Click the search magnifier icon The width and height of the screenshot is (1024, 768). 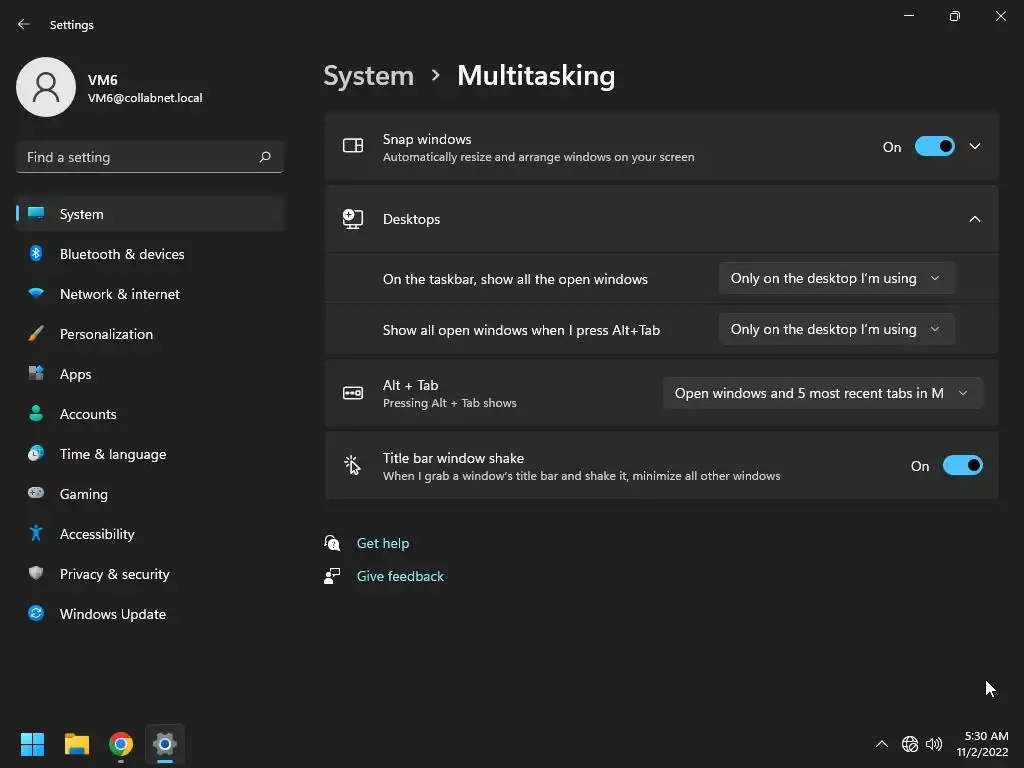[x=265, y=157]
